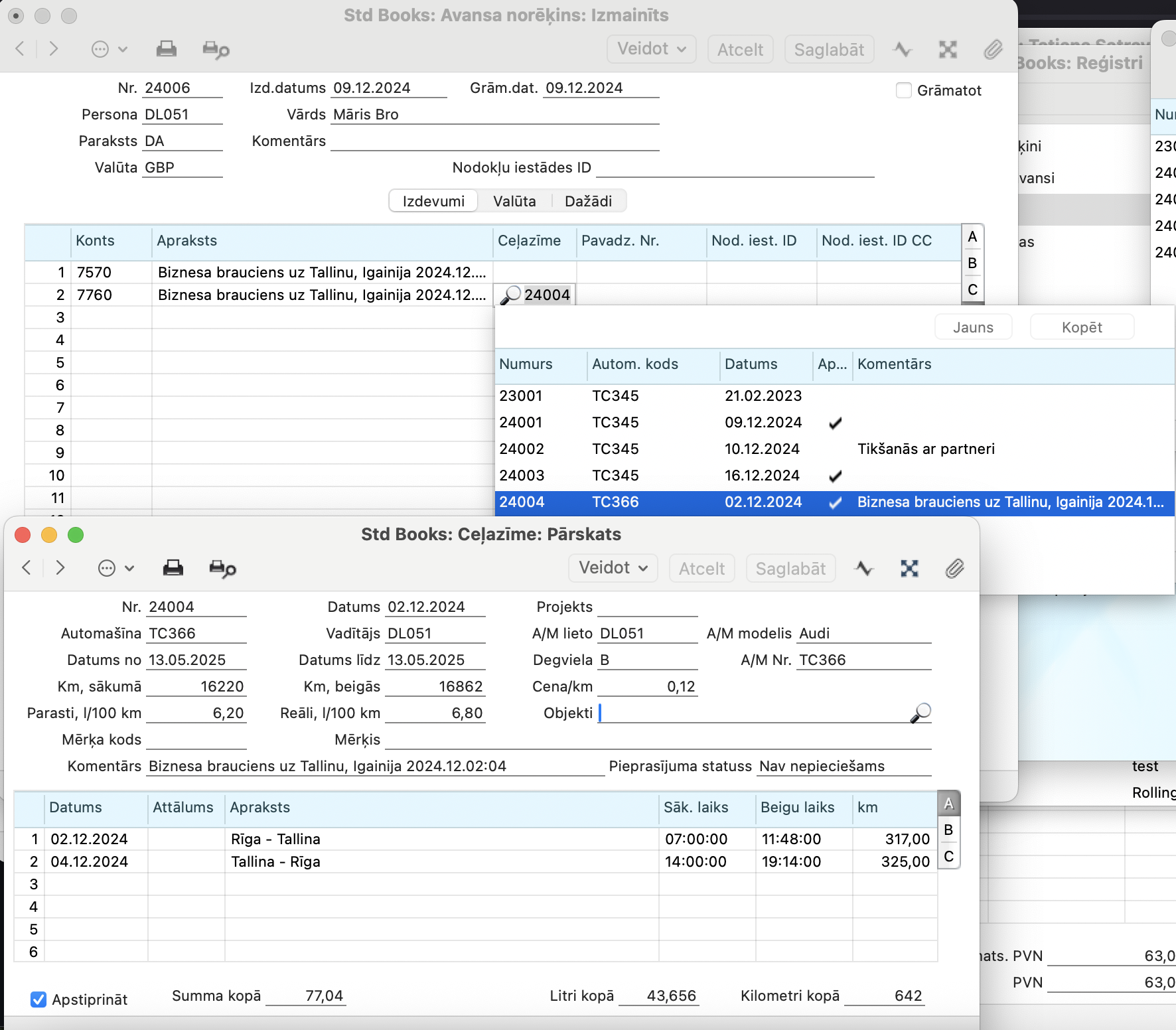Select flip C in the Ceļazīme routes matrix

[948, 857]
